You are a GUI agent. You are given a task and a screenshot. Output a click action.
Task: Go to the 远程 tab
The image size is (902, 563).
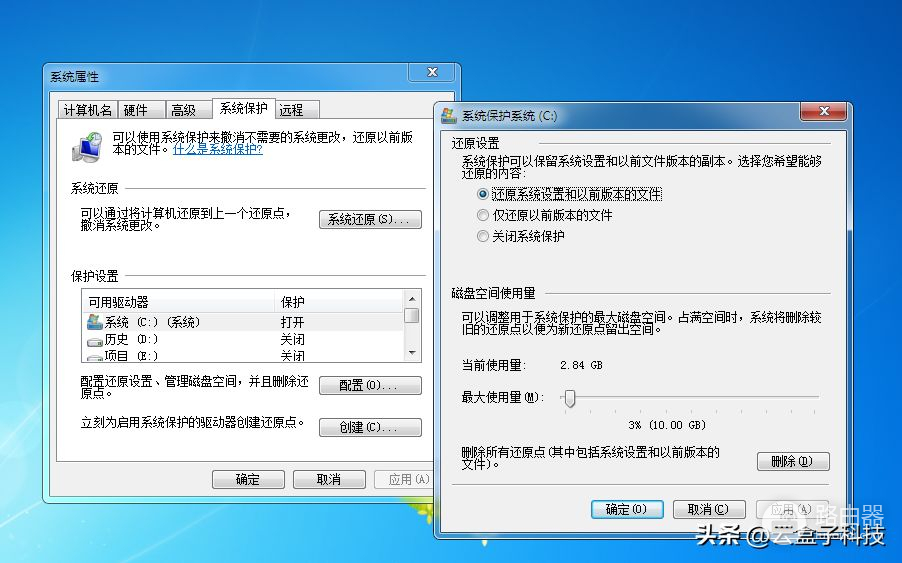(x=291, y=110)
